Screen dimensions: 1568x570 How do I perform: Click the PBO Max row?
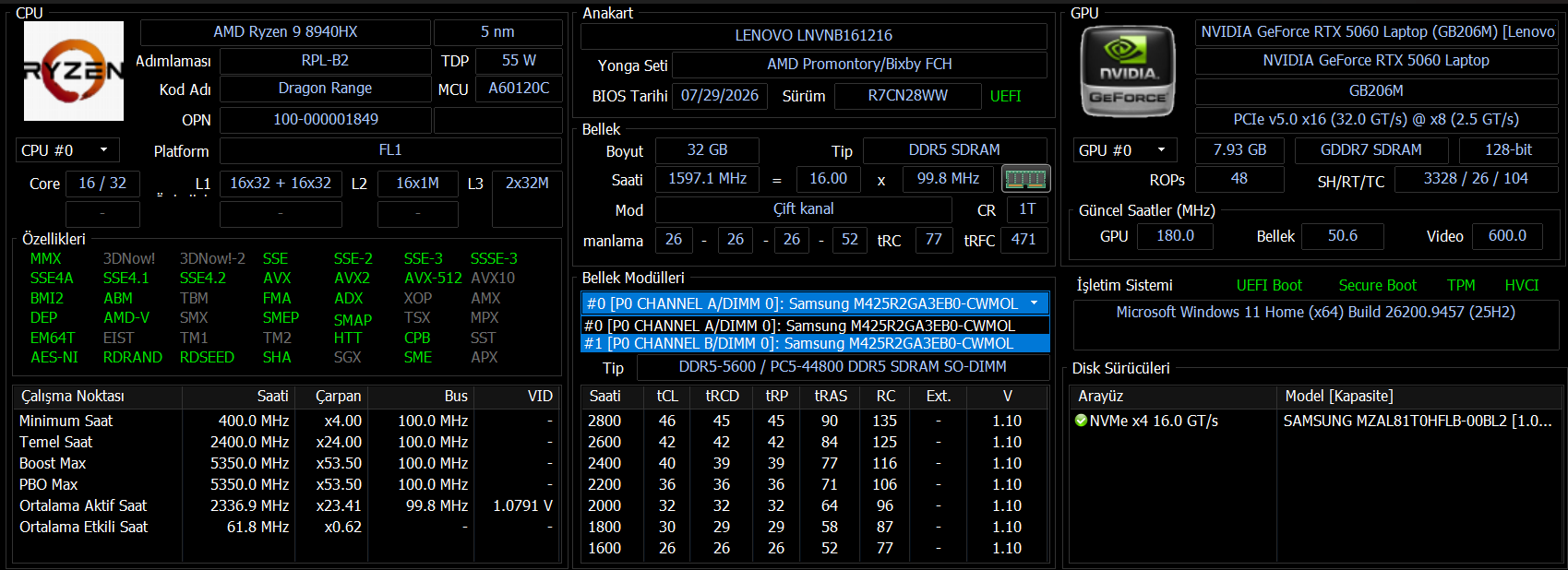coord(287,484)
